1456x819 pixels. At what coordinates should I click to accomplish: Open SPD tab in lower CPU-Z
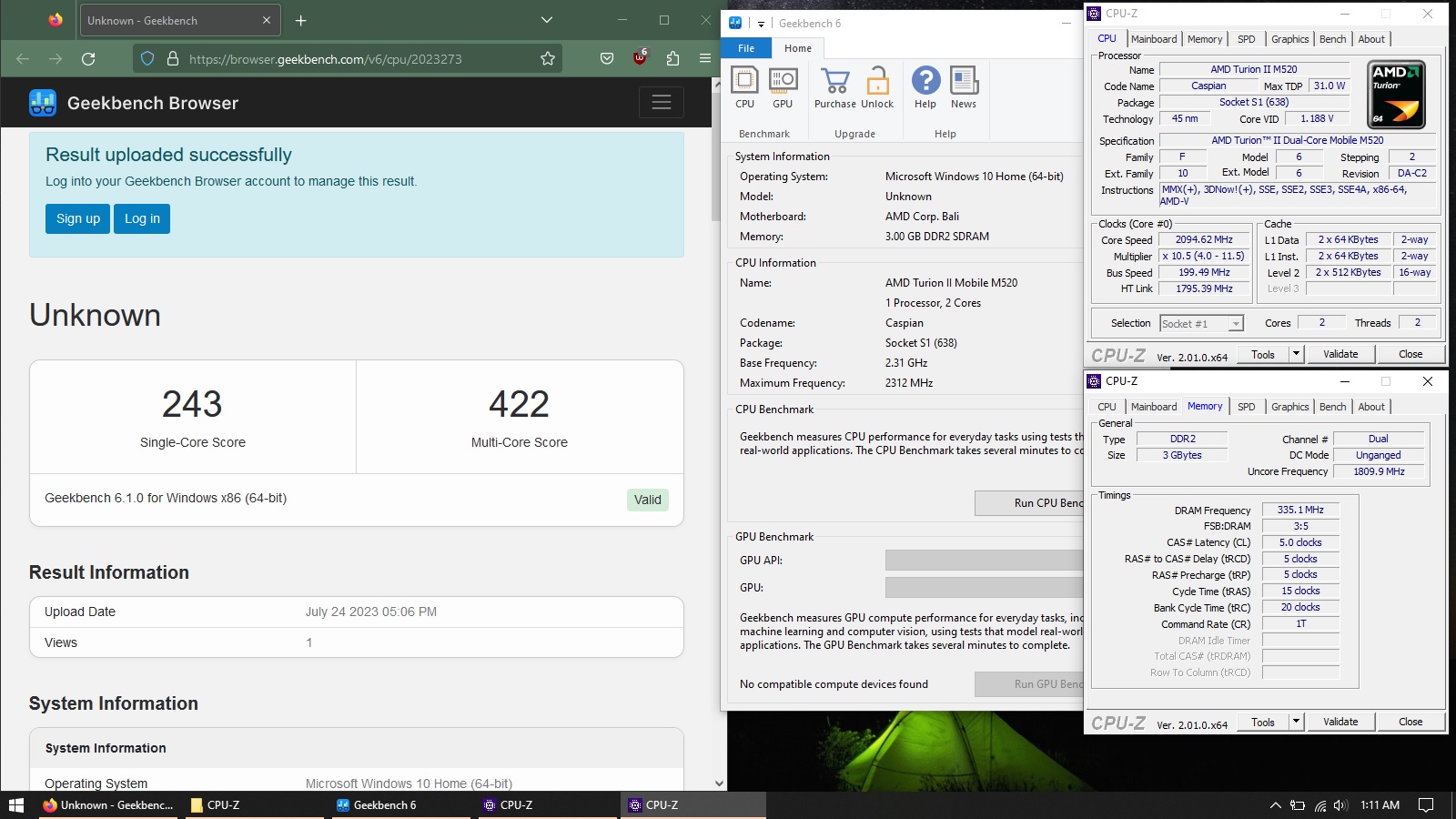(x=1247, y=407)
